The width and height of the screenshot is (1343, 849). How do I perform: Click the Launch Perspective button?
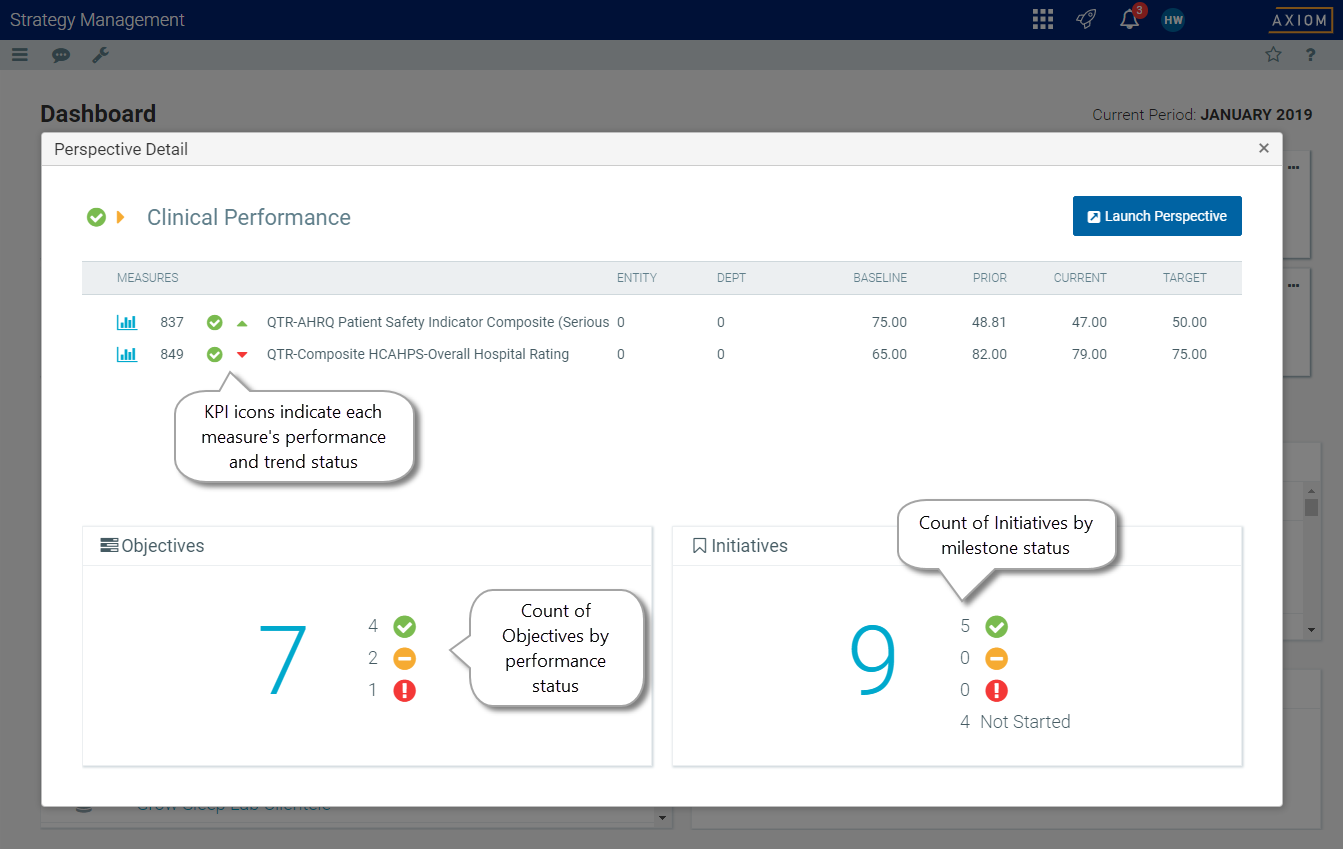click(x=1157, y=216)
